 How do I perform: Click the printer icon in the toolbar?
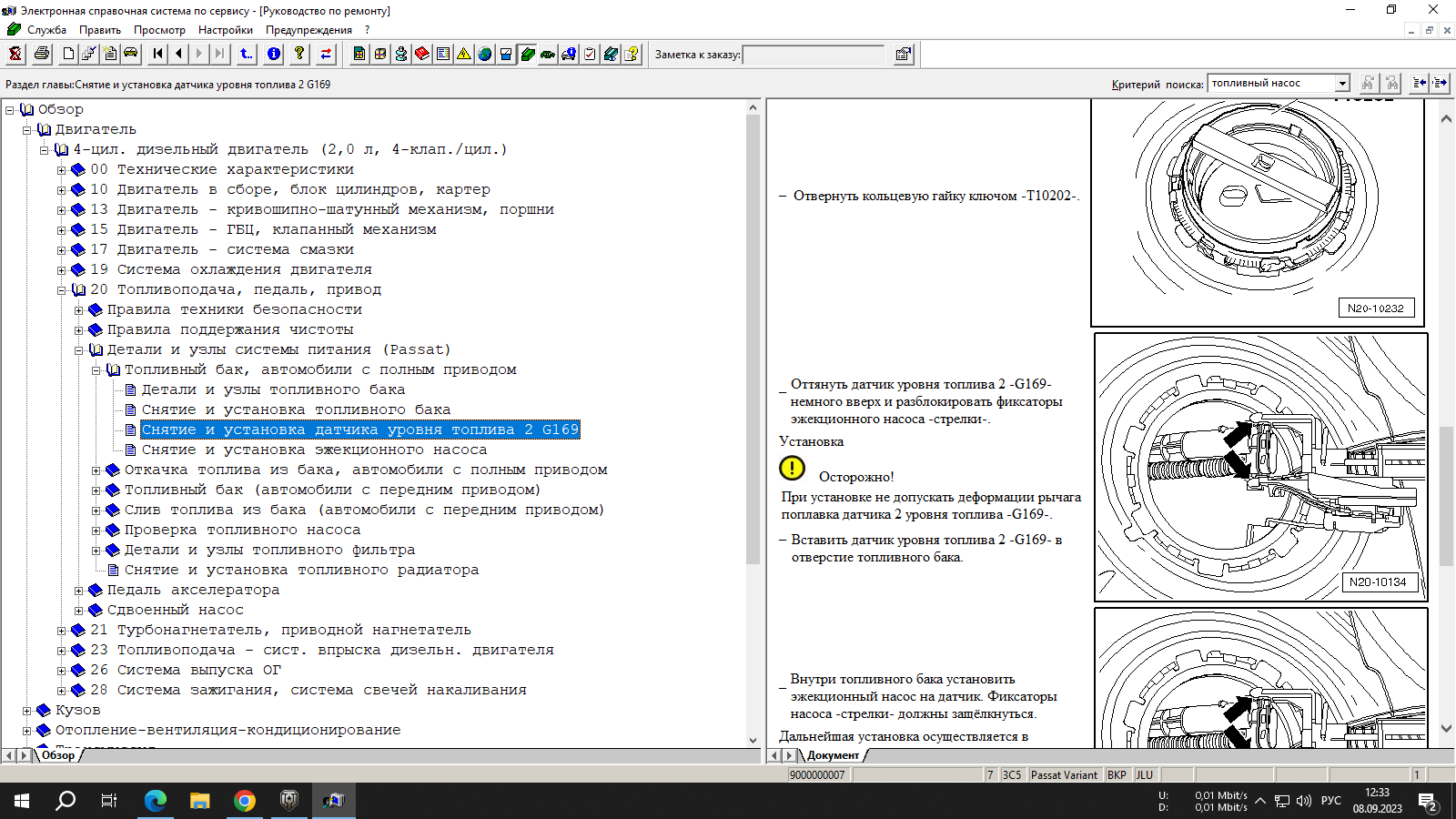42,54
